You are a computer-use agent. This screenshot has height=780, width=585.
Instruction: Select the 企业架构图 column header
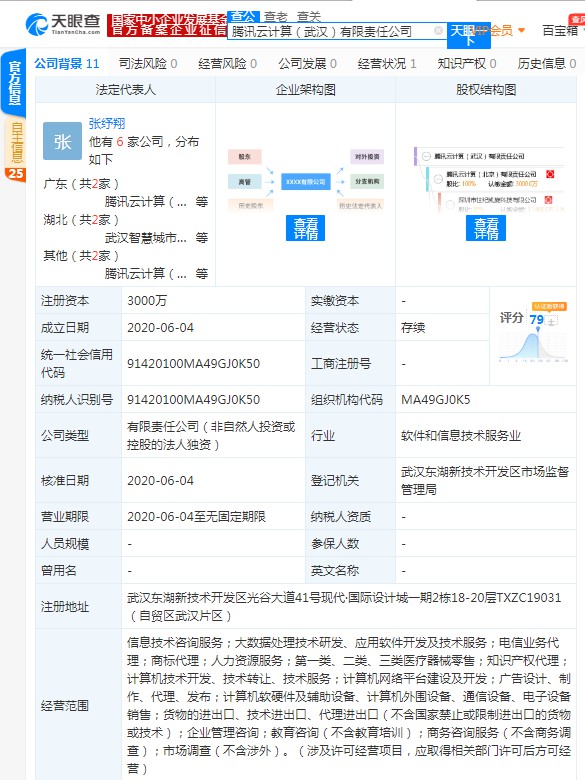point(305,90)
